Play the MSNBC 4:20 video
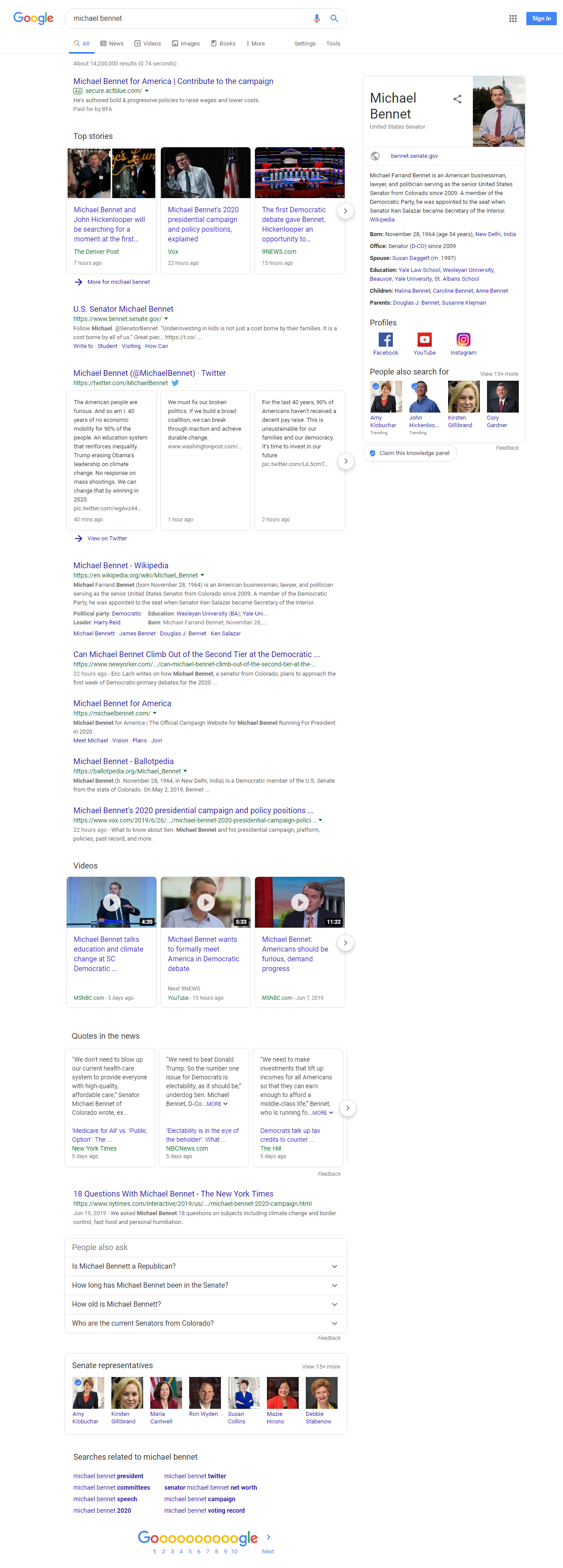Viewport: 563px width, 1568px height. [x=111, y=902]
